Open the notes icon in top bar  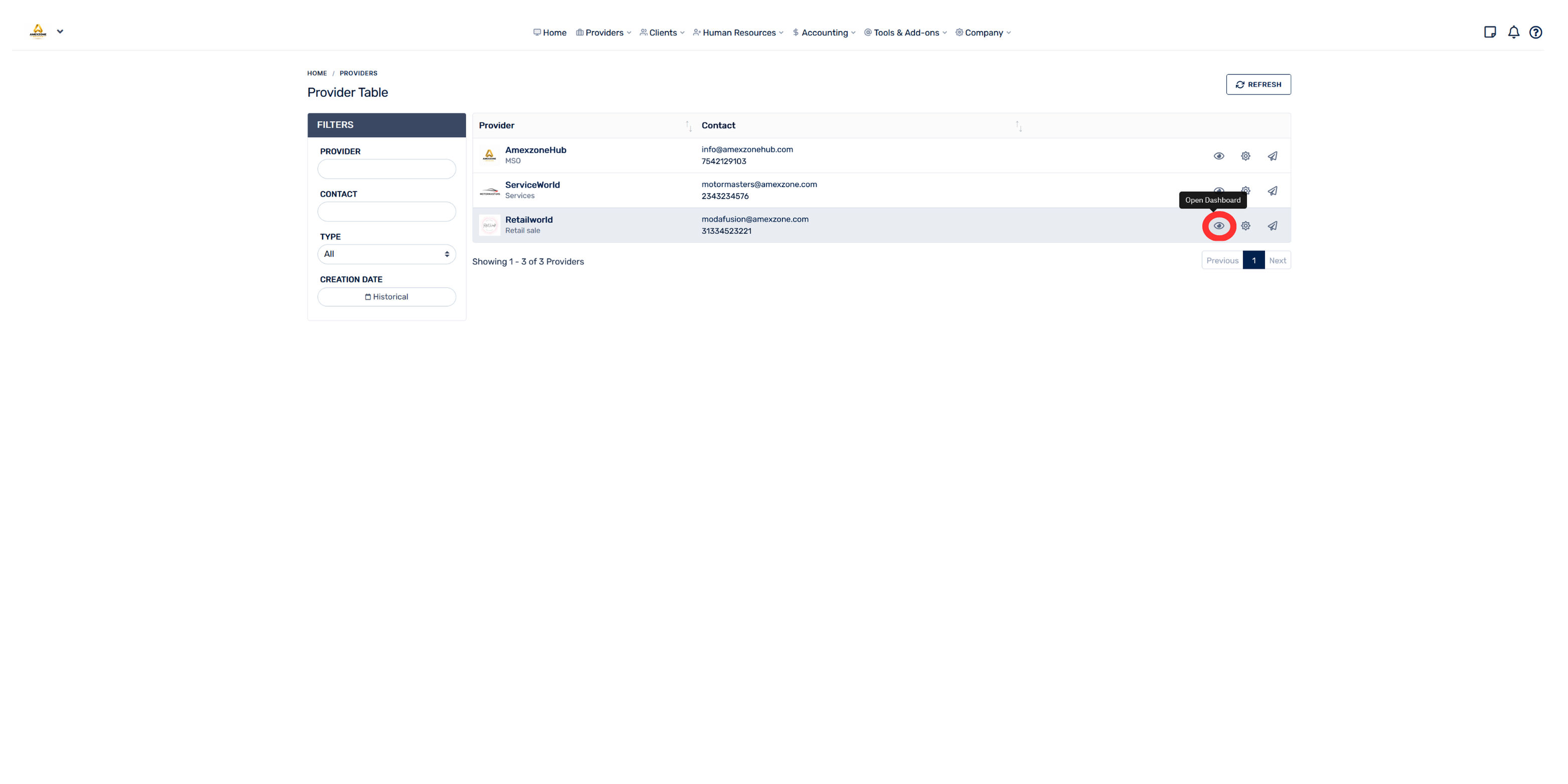[x=1490, y=32]
